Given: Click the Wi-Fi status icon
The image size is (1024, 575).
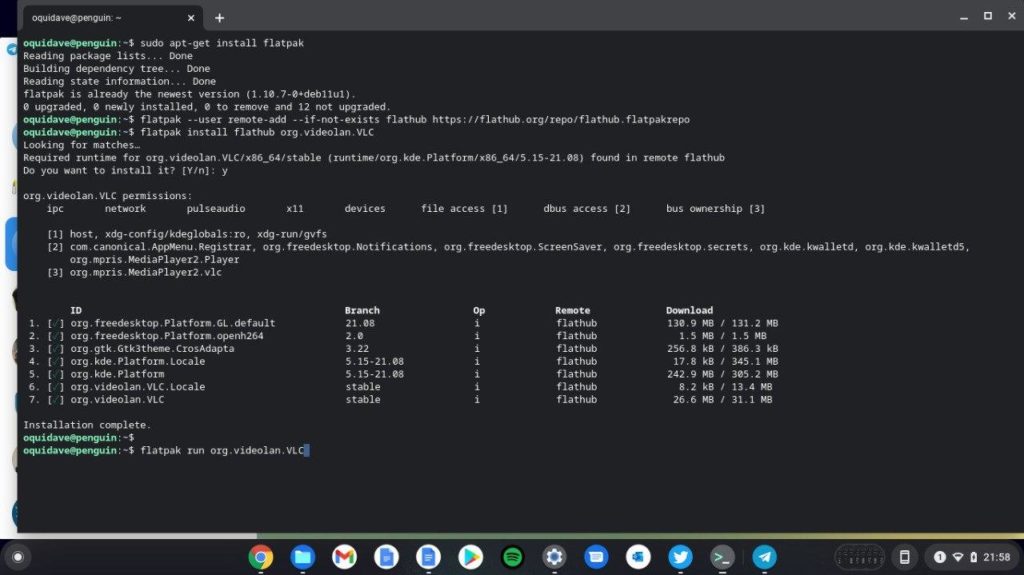Looking at the screenshot, I should coord(957,557).
